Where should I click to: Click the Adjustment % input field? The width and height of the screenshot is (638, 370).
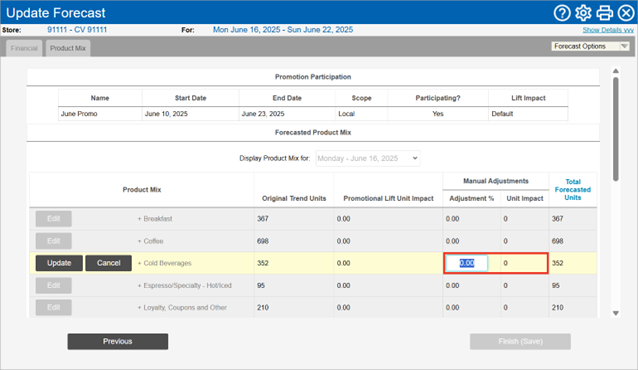tap(467, 263)
